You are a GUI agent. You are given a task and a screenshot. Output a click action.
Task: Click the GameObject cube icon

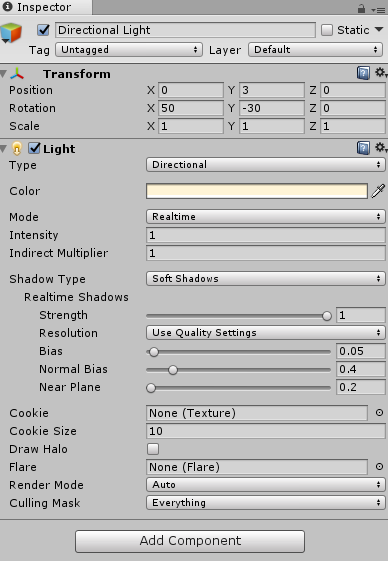(11, 33)
